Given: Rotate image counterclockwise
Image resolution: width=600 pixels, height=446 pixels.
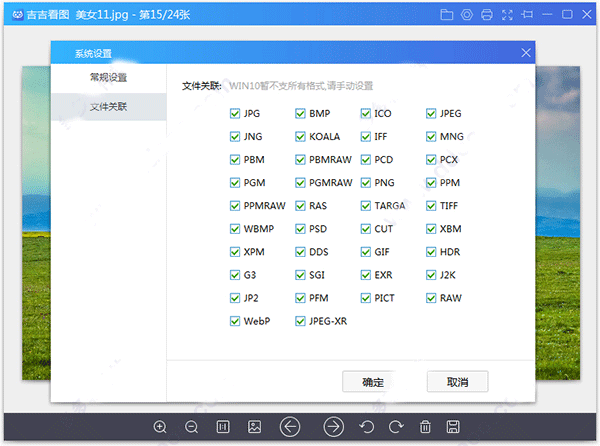Looking at the screenshot, I should [x=367, y=426].
